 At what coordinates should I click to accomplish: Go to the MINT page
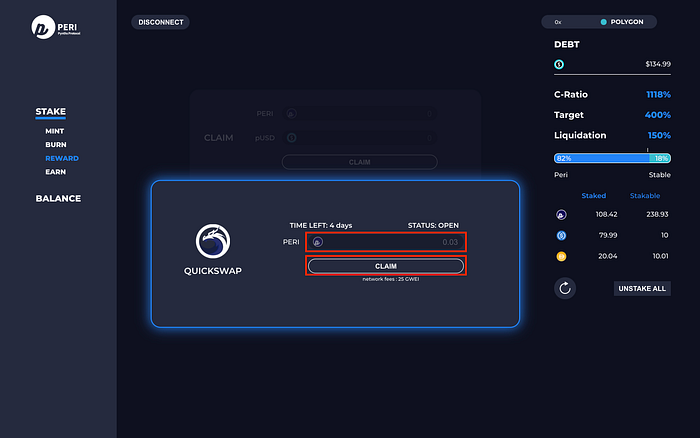[56, 131]
